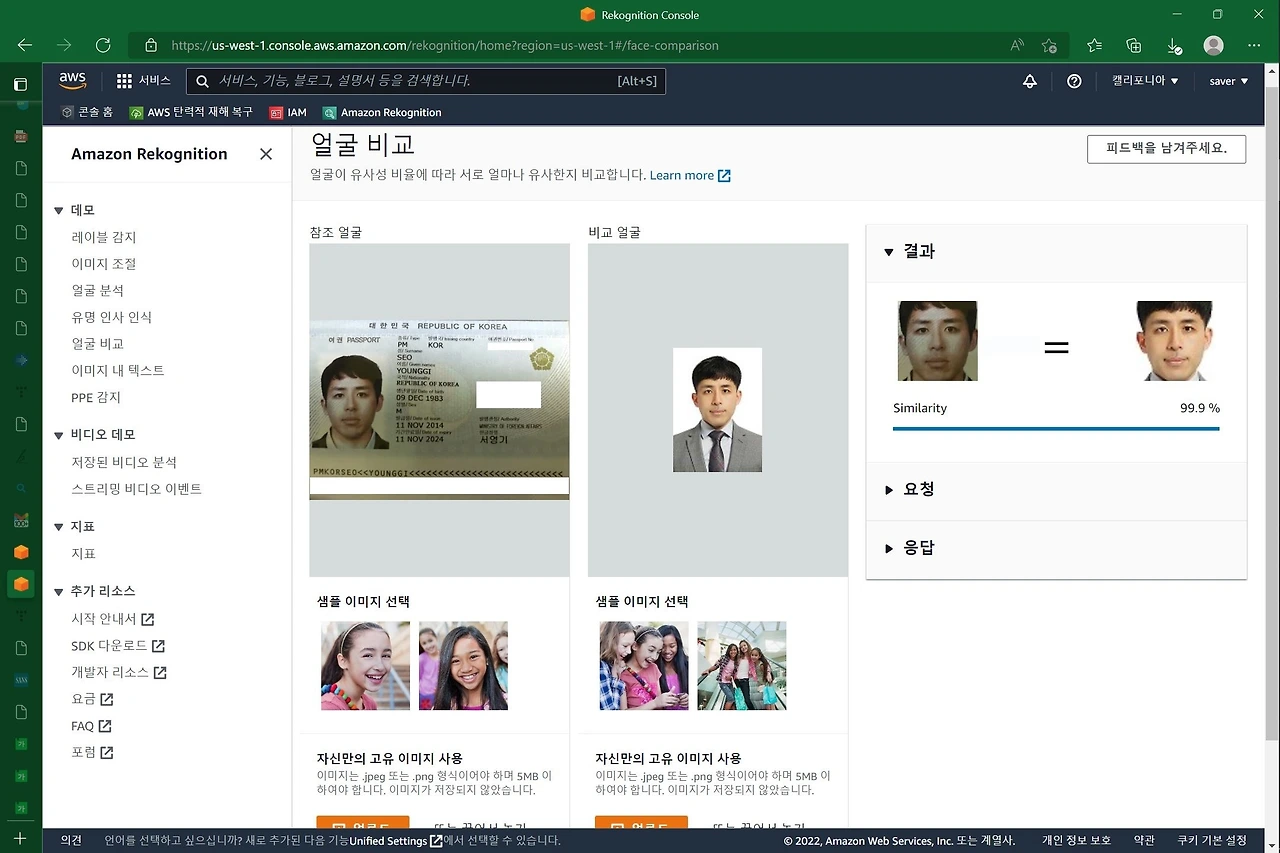Open the AWS help question mark menu

pyautogui.click(x=1074, y=81)
